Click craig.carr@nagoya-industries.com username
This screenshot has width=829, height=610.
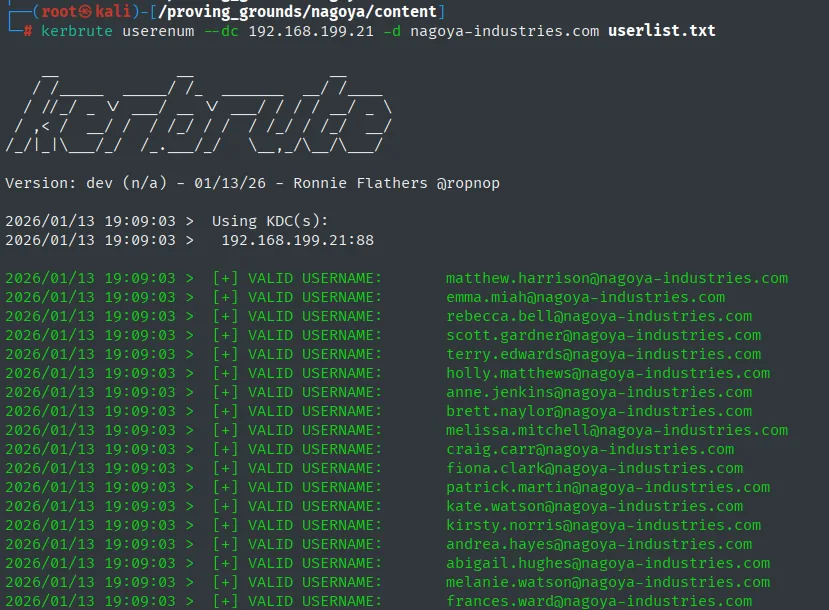590,449
